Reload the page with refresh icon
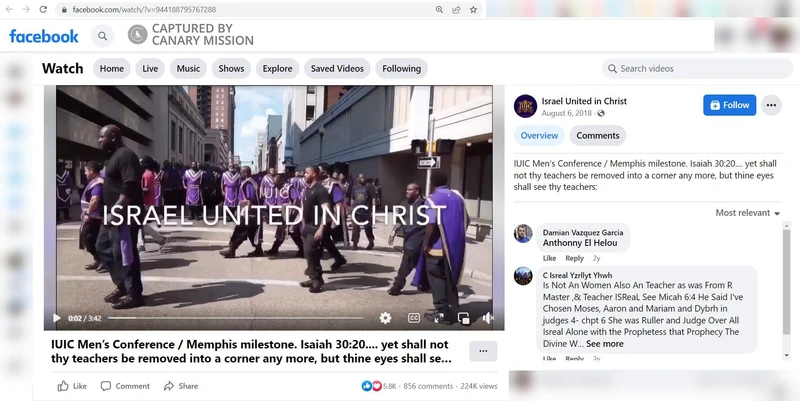The image size is (800, 401). click(x=43, y=10)
